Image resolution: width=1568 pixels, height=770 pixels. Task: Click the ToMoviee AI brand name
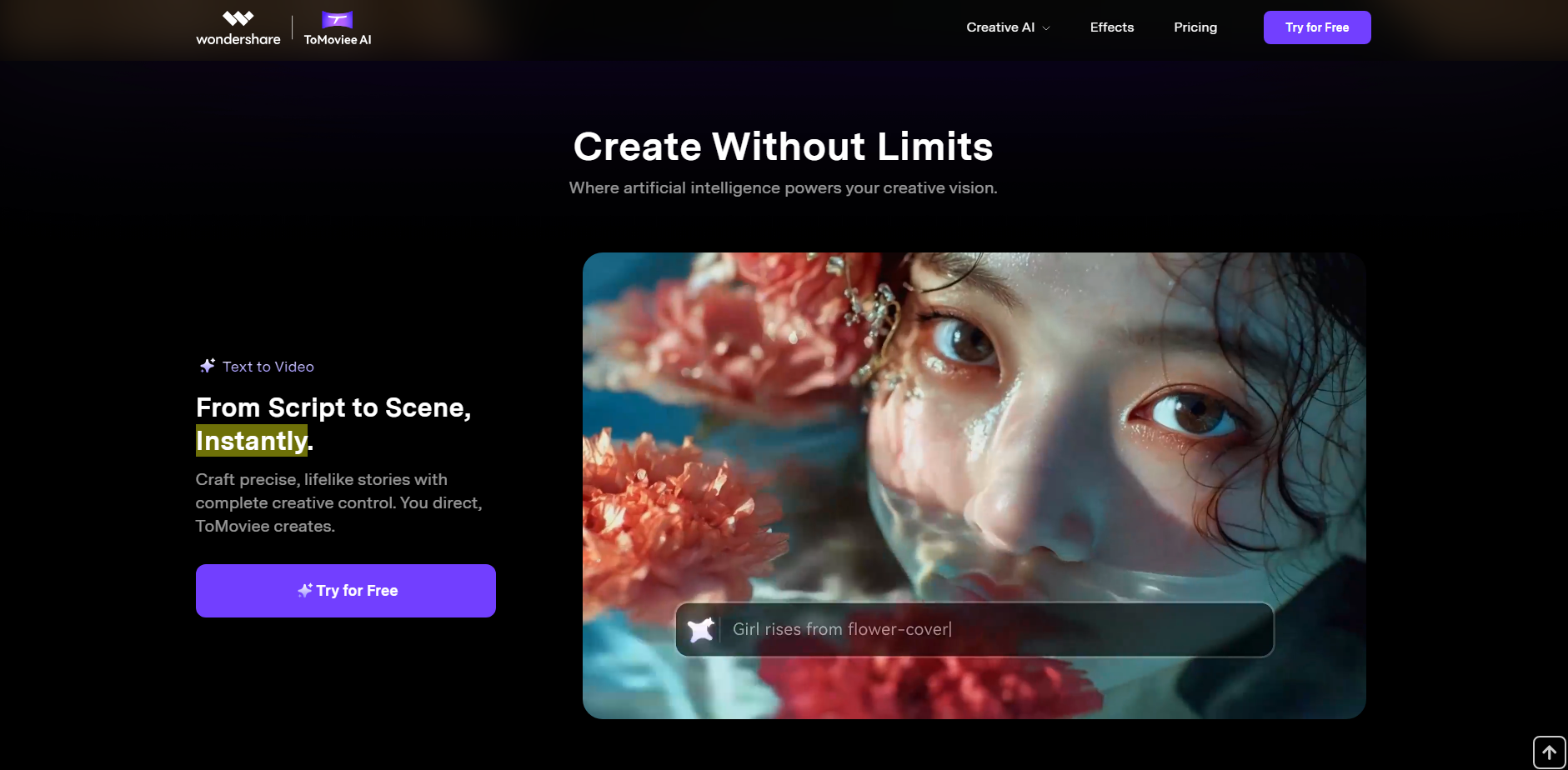click(338, 40)
